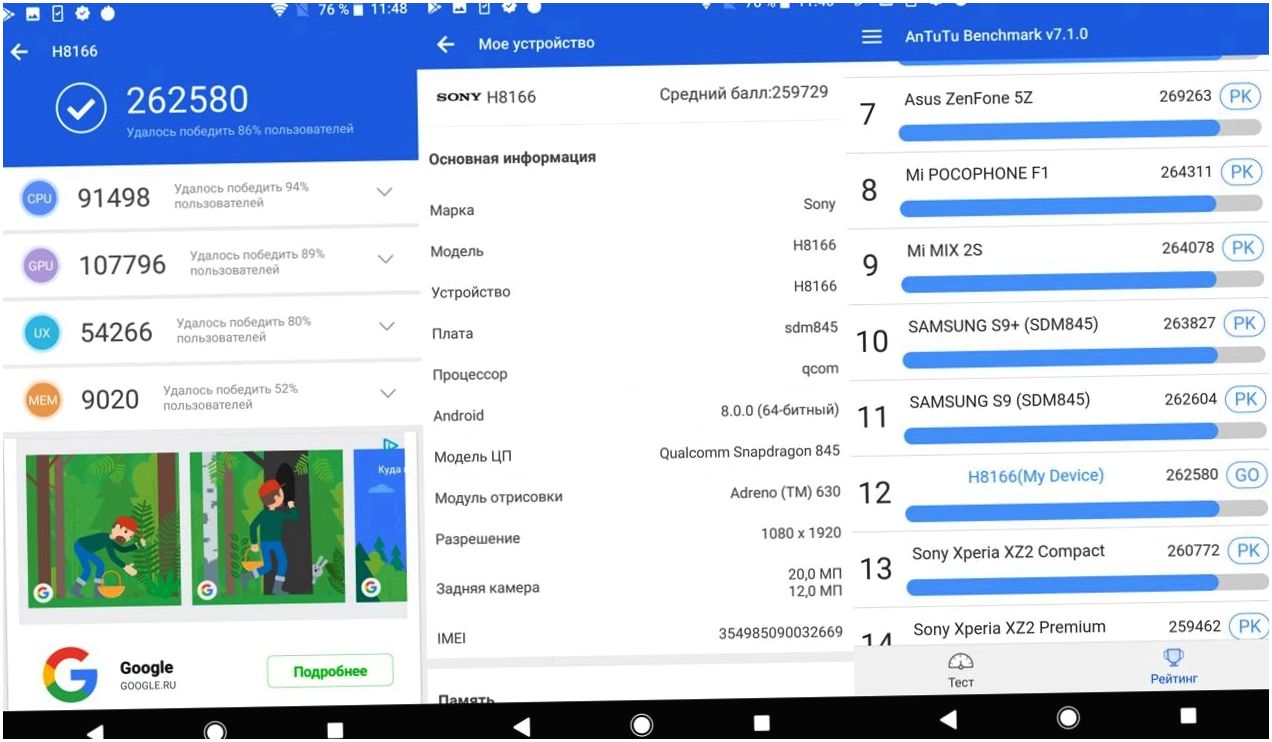Tap PK for SAMSUNG S9+ (SDM845)
Viewport: 1272px width, 742px height.
click(x=1244, y=323)
